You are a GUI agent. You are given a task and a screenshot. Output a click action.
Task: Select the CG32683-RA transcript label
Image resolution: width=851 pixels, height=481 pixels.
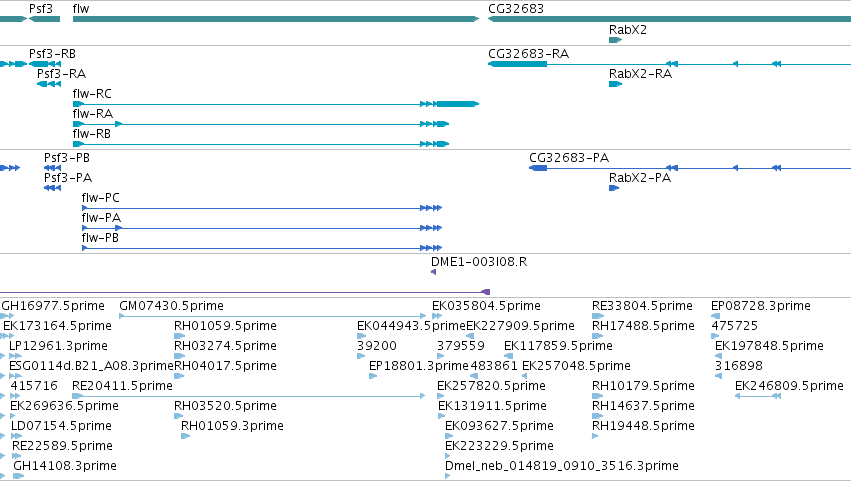[x=529, y=54]
